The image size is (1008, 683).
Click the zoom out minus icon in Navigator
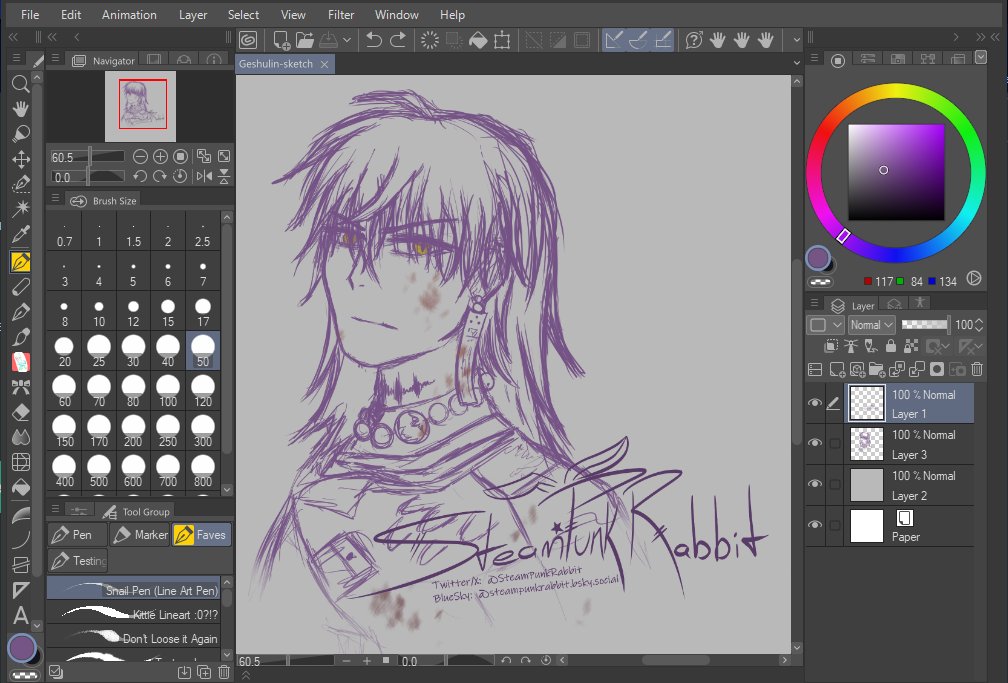click(140, 156)
